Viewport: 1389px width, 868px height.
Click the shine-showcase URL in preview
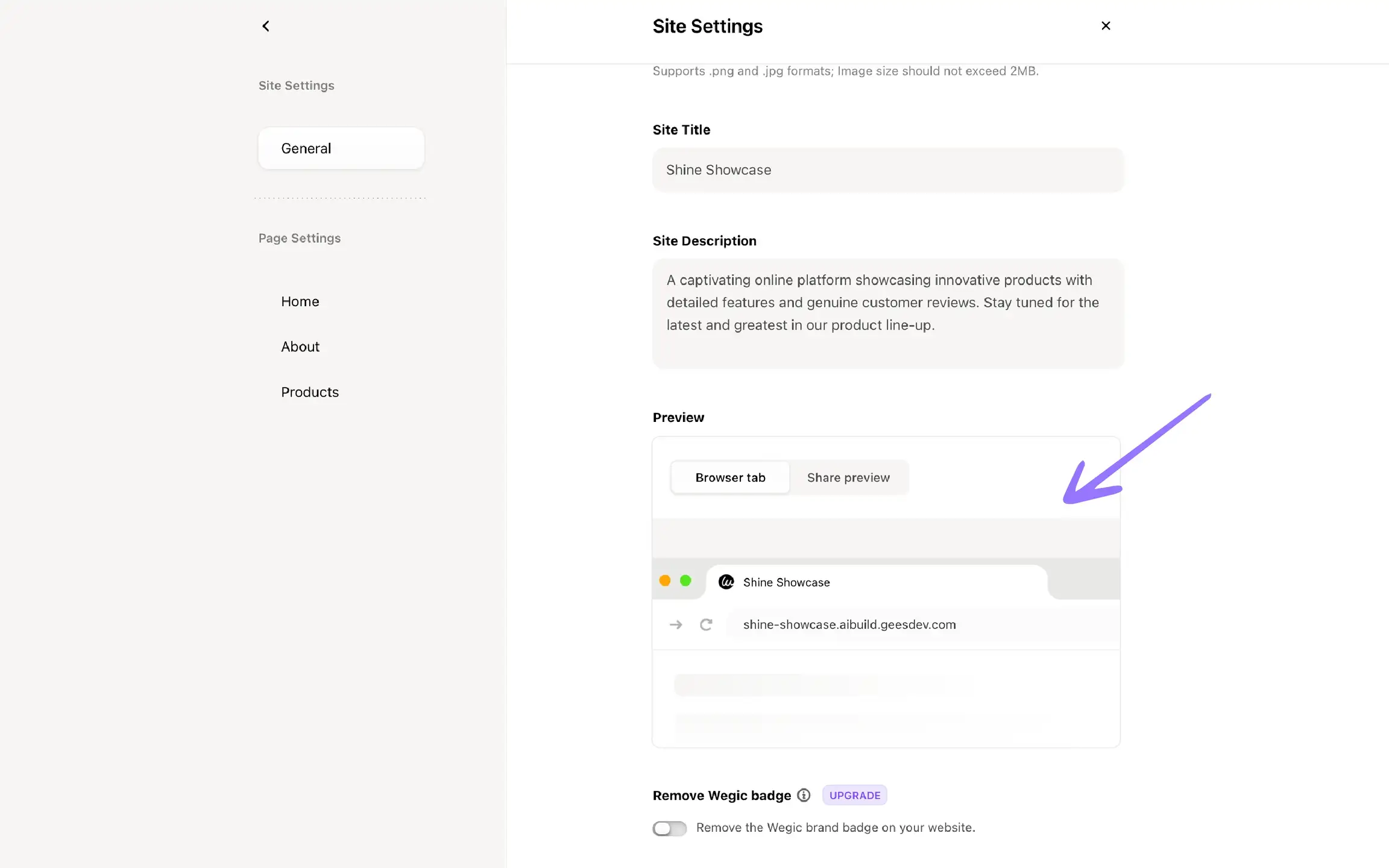pyautogui.click(x=849, y=624)
